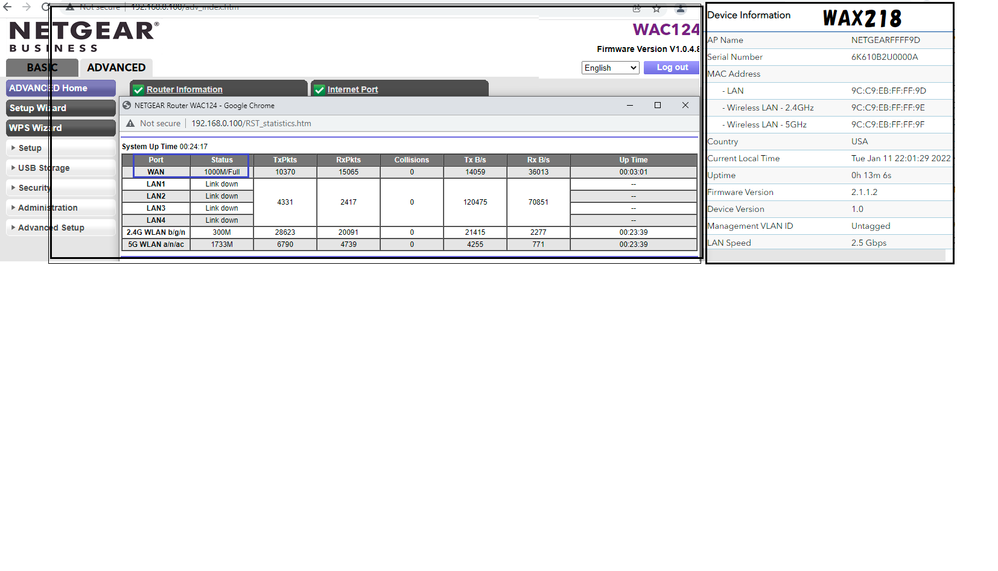Viewport: 998px width, 571px height.
Task: Switch to the ADVANCED tab
Action: click(116, 67)
